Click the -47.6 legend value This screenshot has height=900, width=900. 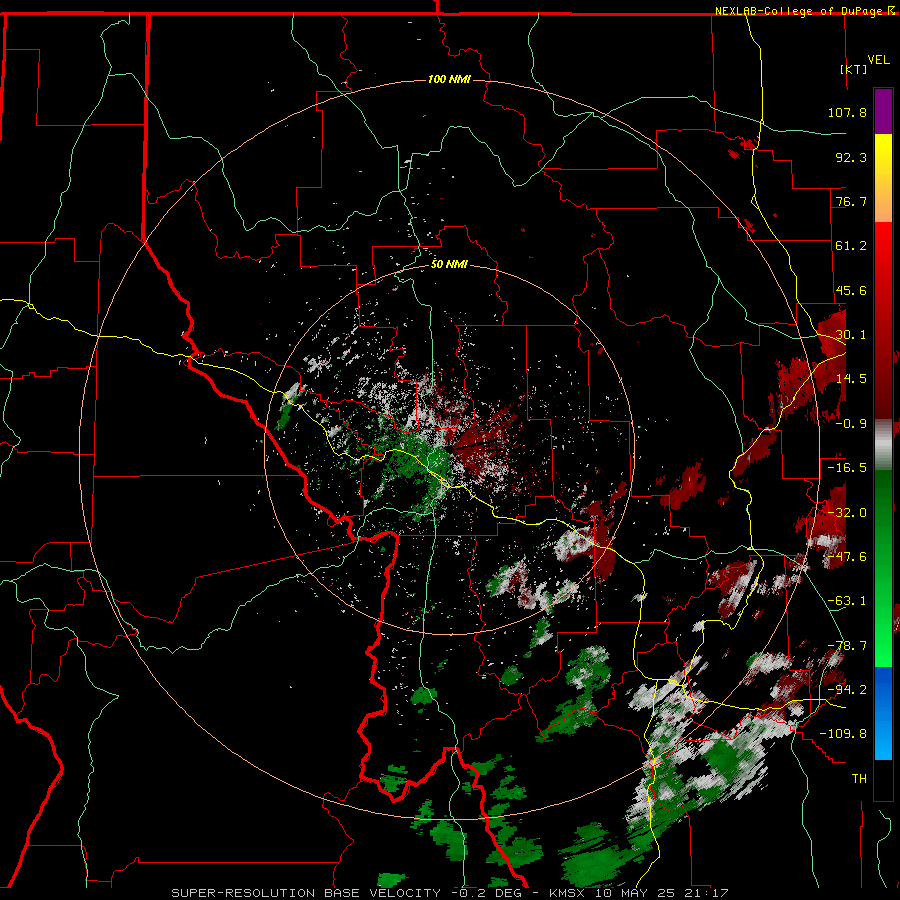[x=847, y=557]
